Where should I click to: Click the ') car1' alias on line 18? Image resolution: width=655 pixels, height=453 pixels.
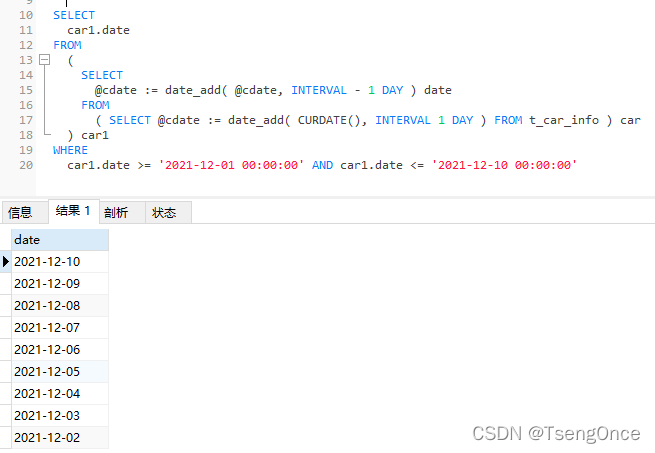(x=88, y=135)
